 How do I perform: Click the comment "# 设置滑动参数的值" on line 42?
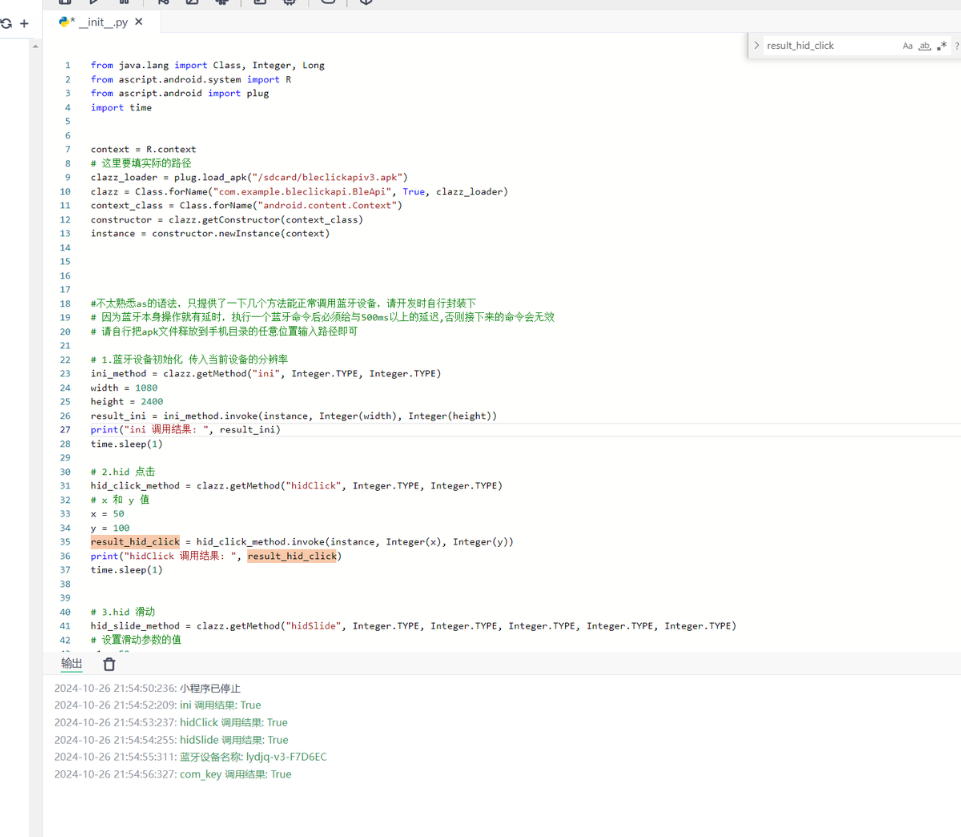136,640
